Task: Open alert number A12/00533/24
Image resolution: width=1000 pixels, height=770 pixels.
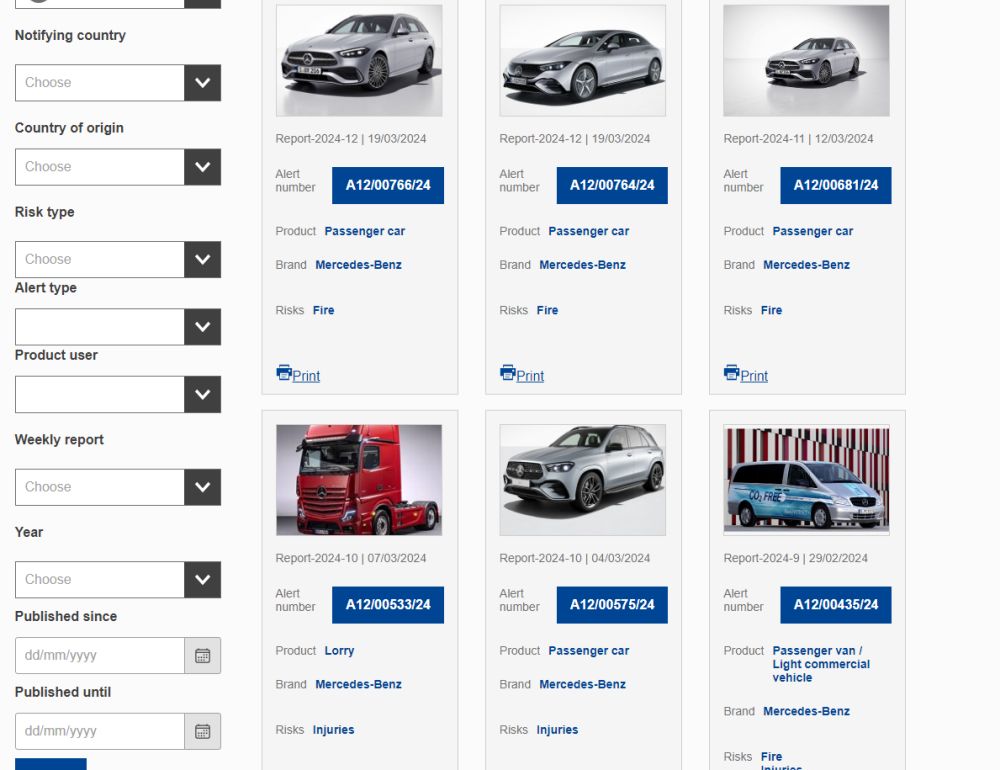Action: tap(388, 605)
